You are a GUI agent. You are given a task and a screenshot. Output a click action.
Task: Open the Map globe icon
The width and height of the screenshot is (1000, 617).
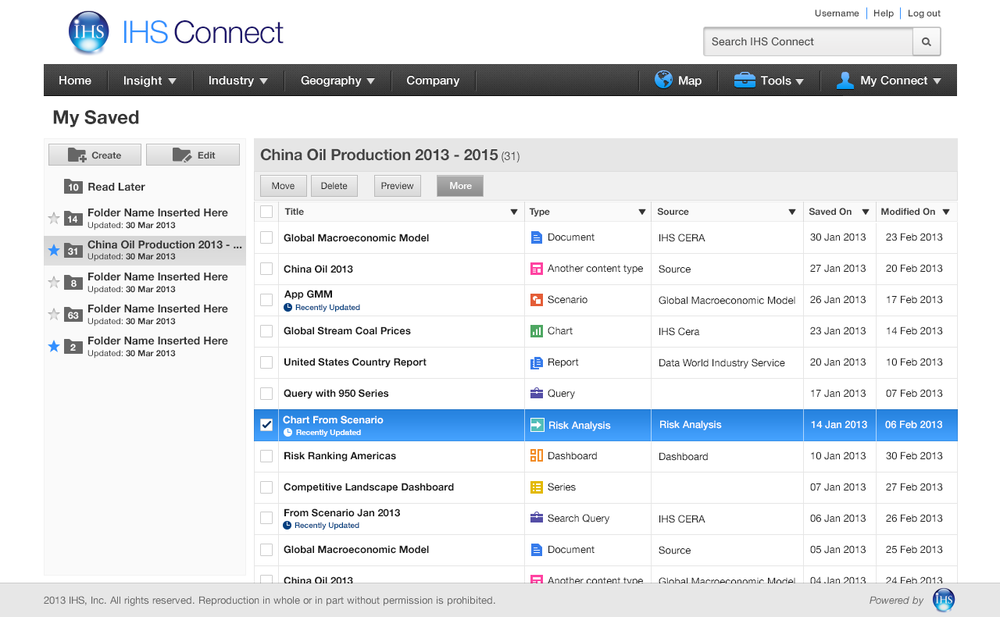pyautogui.click(x=663, y=80)
